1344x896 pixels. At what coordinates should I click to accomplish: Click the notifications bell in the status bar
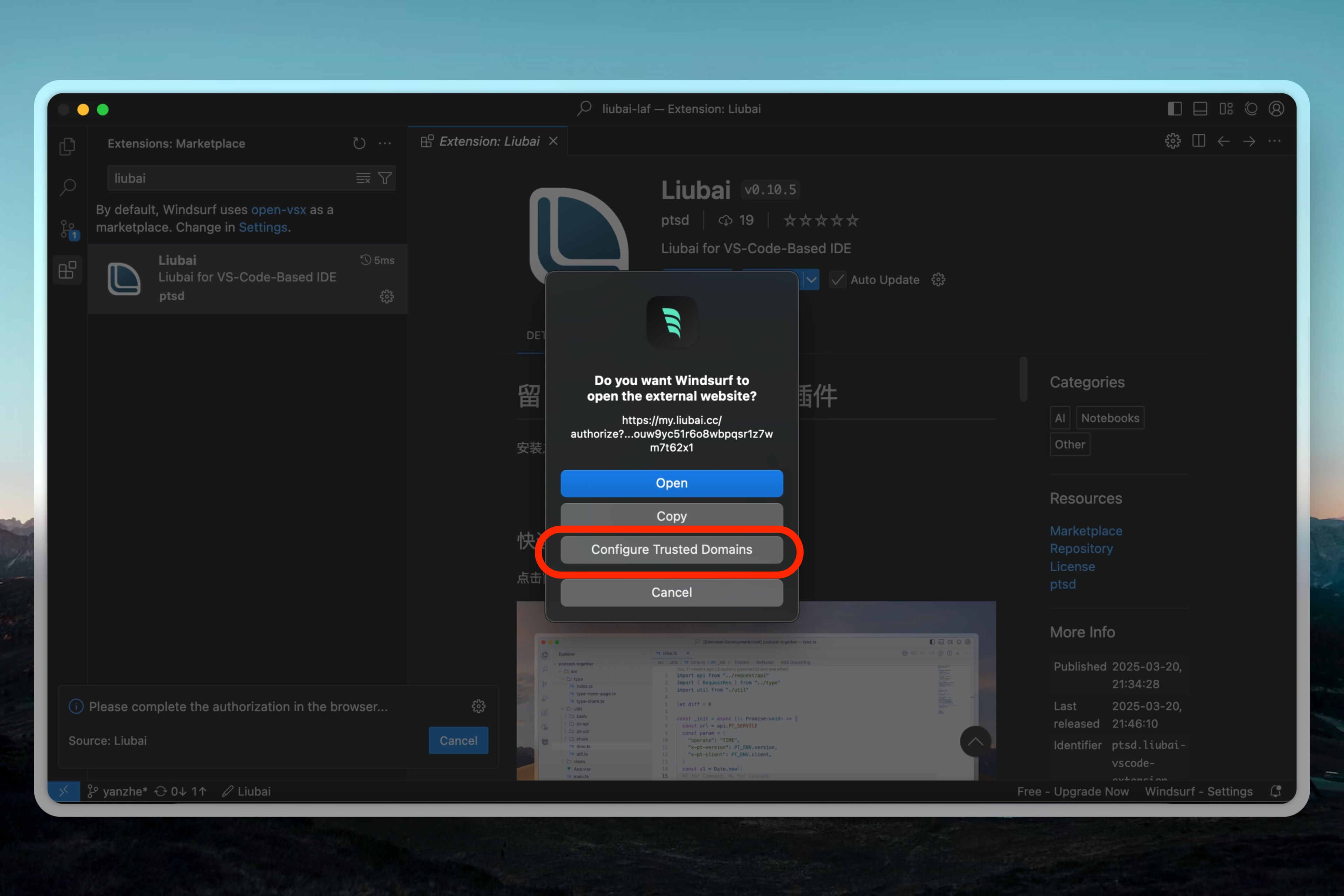pos(1275,791)
